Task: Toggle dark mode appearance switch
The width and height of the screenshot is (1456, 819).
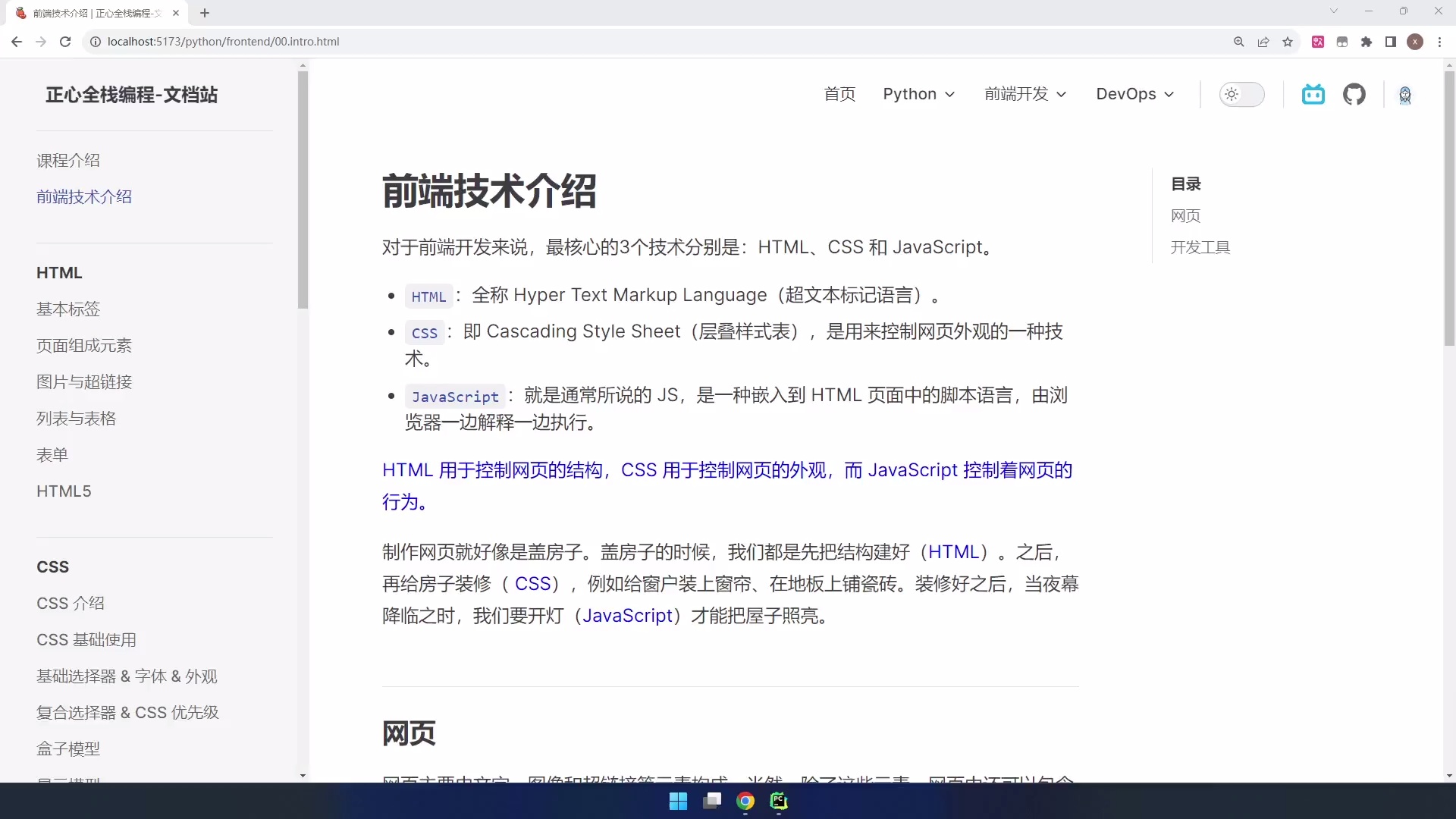Action: (1241, 95)
